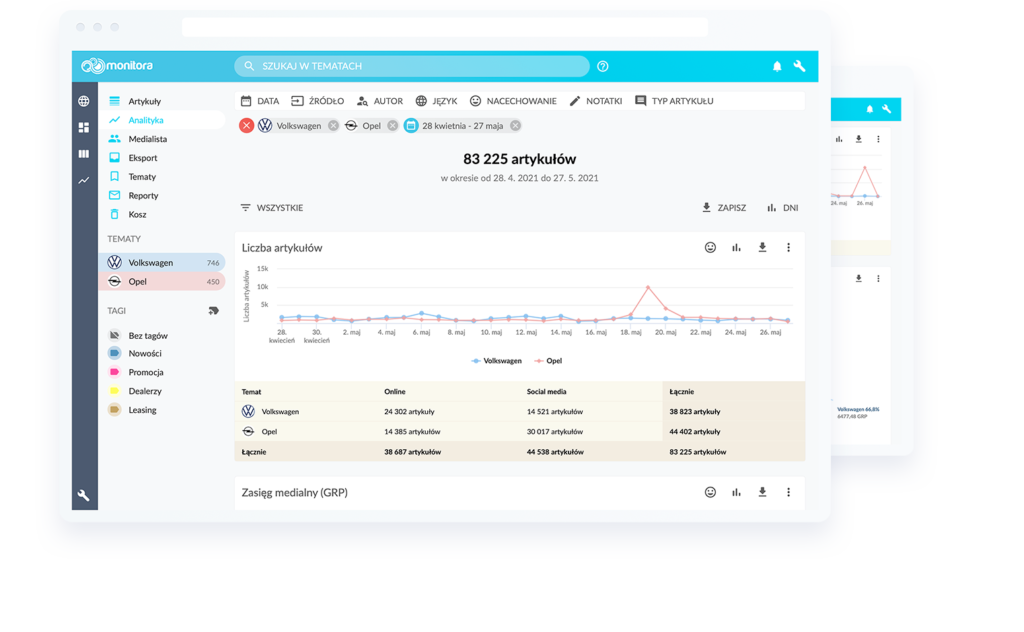
Task: Open the JĘZYK filter dropdown
Action: pos(437,101)
